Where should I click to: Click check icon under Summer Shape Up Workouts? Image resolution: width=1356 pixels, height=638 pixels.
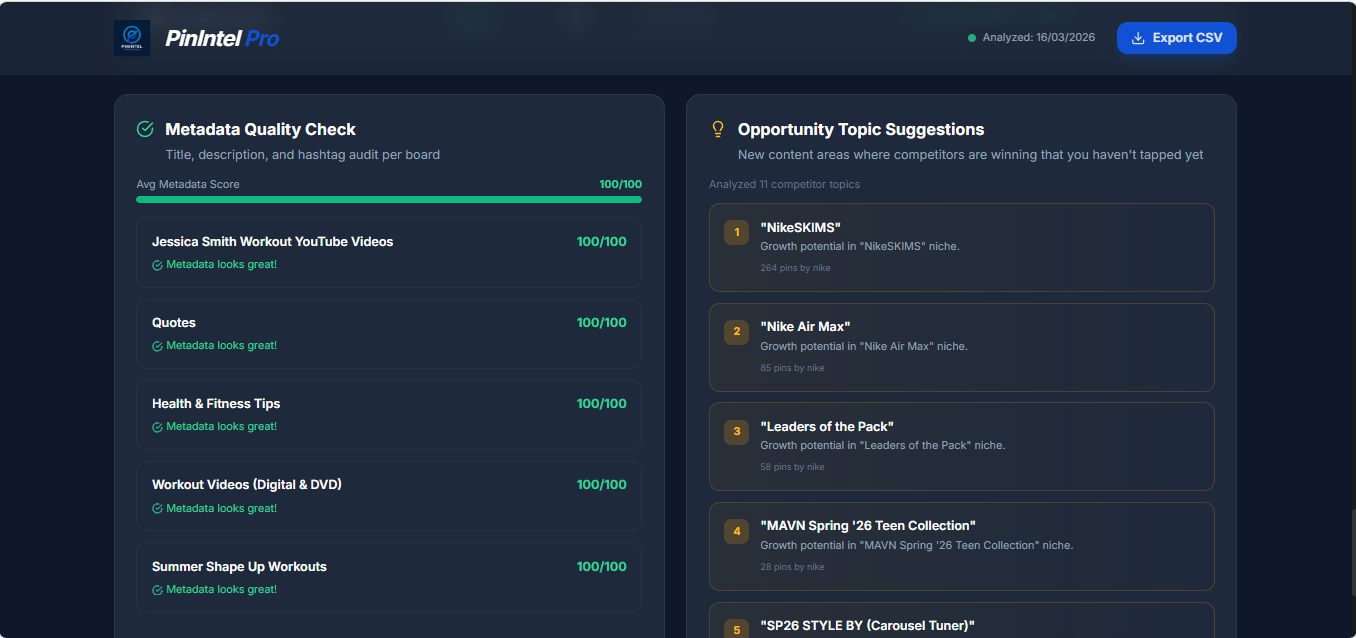point(157,590)
